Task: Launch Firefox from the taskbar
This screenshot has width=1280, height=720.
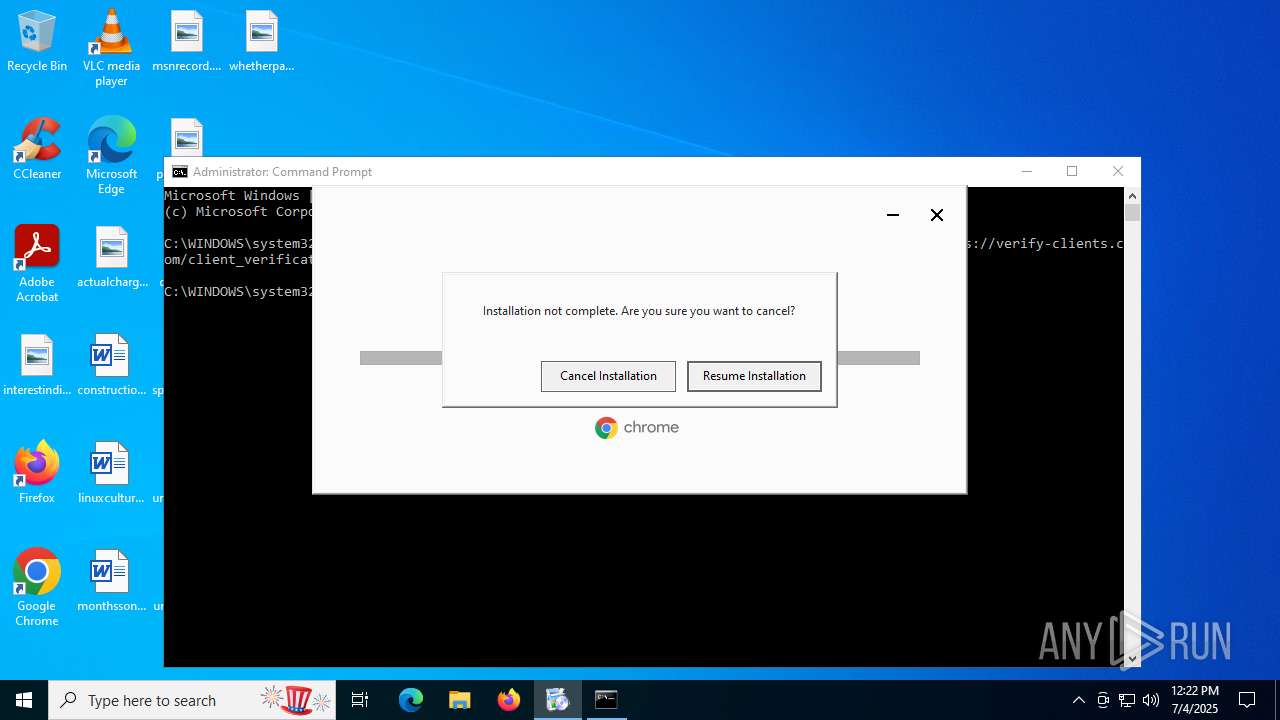Action: pyautogui.click(x=509, y=700)
